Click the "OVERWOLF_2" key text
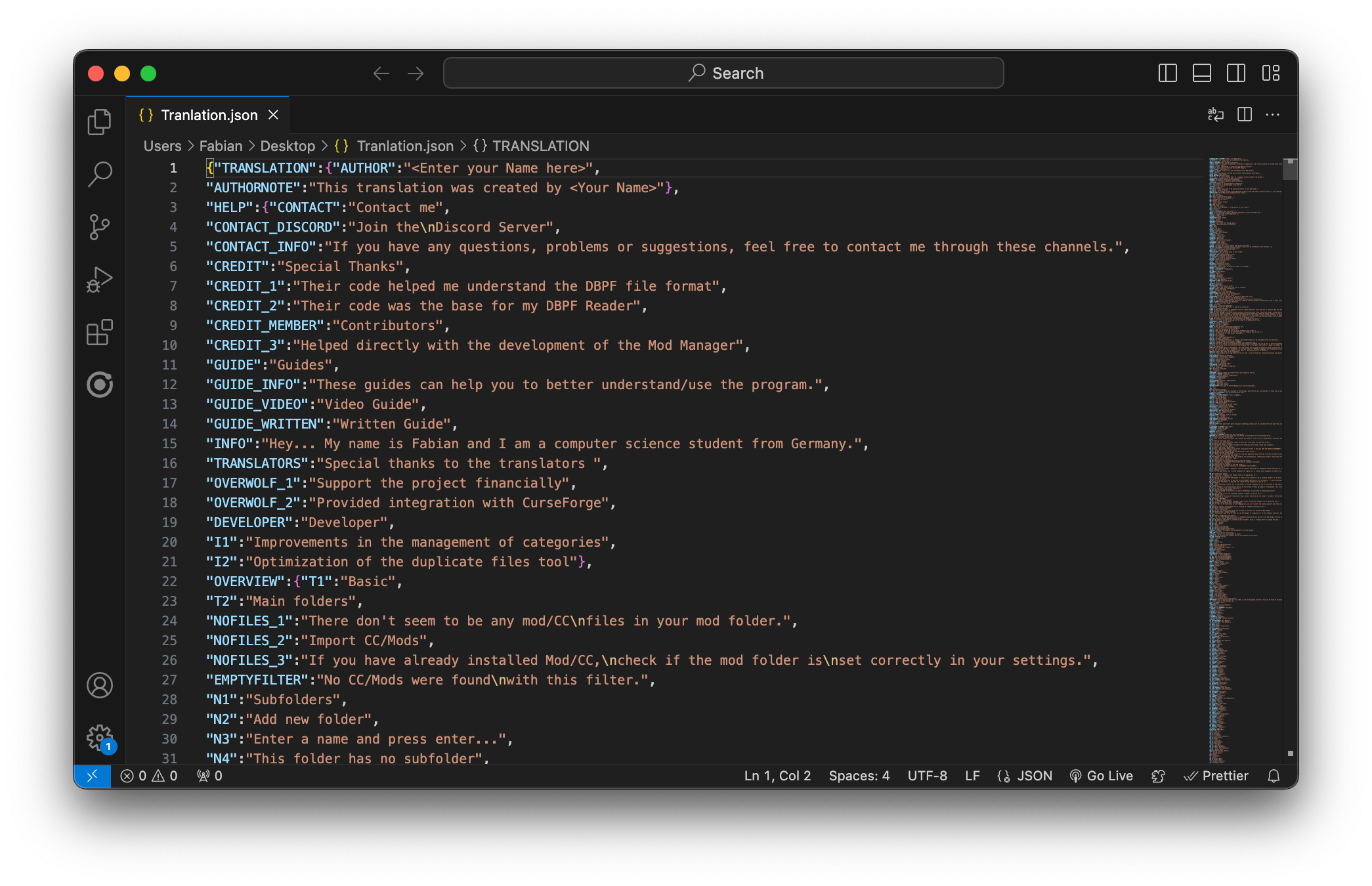 point(253,503)
